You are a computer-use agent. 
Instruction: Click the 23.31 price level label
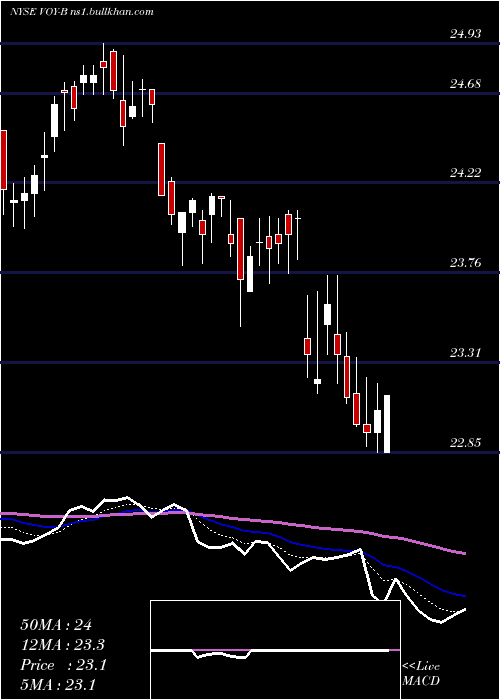click(465, 353)
